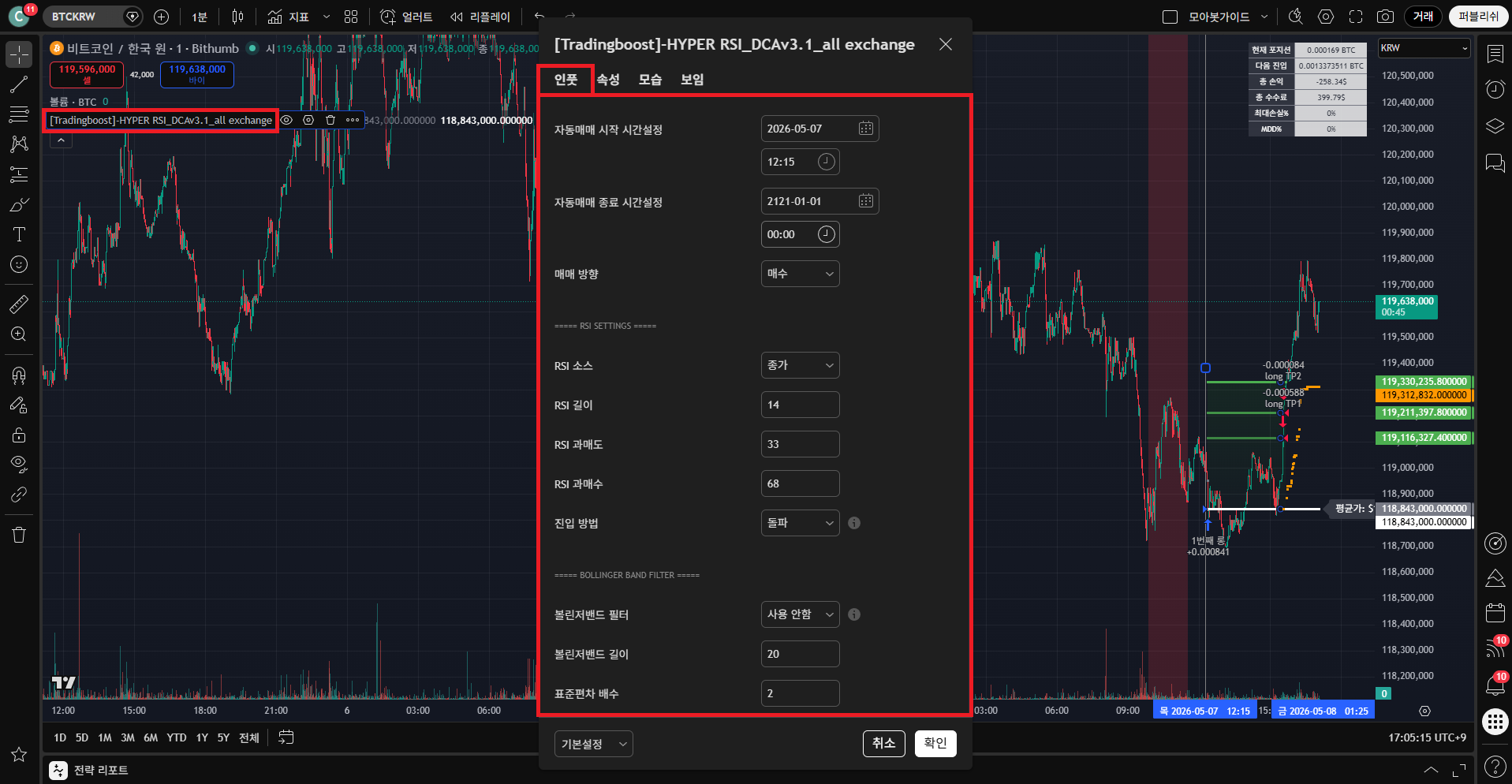
Task: Open notifications bell on right sidebar
Action: tap(1495, 685)
